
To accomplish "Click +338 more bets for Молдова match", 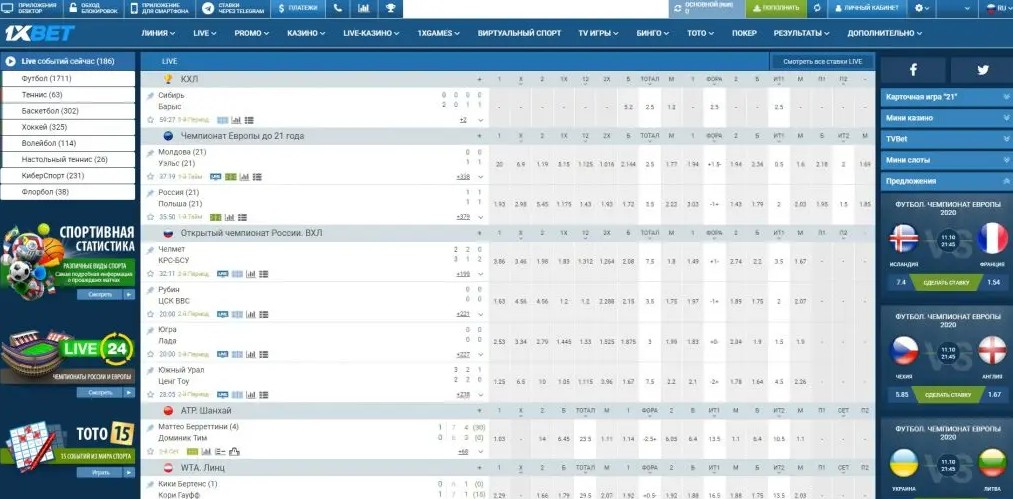I will click(x=463, y=176).
